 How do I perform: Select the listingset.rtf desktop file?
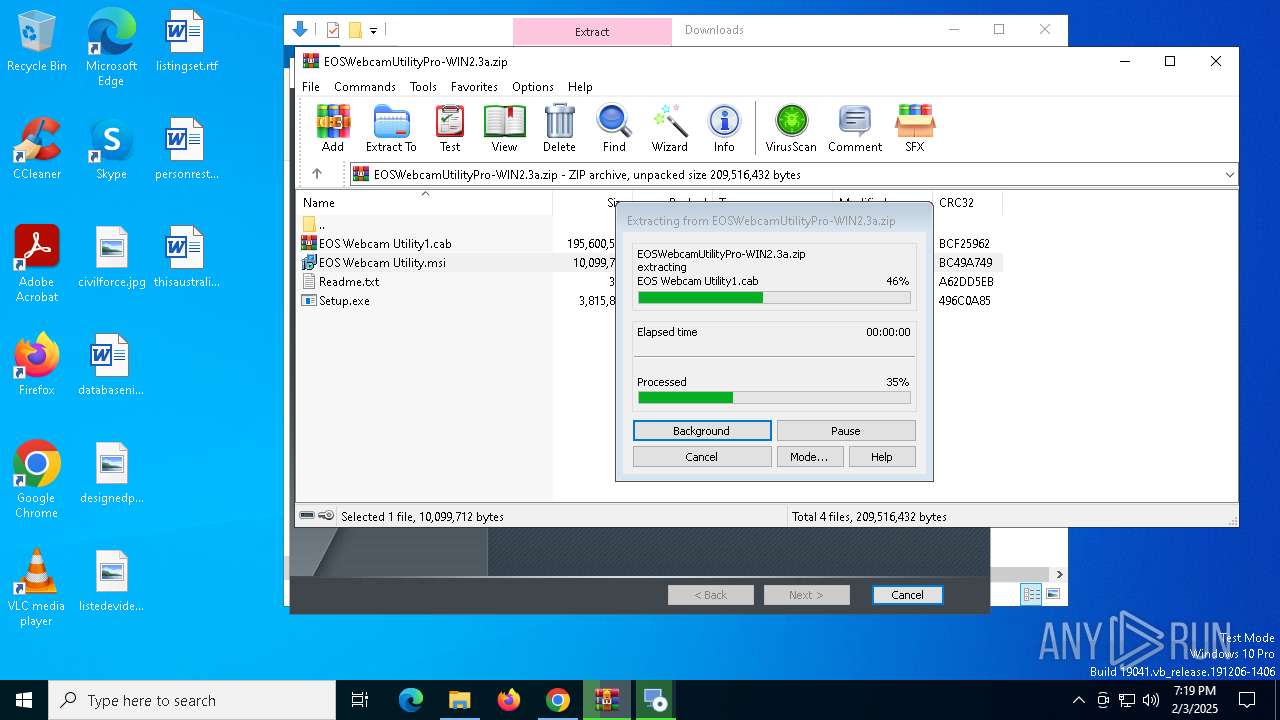[x=186, y=41]
